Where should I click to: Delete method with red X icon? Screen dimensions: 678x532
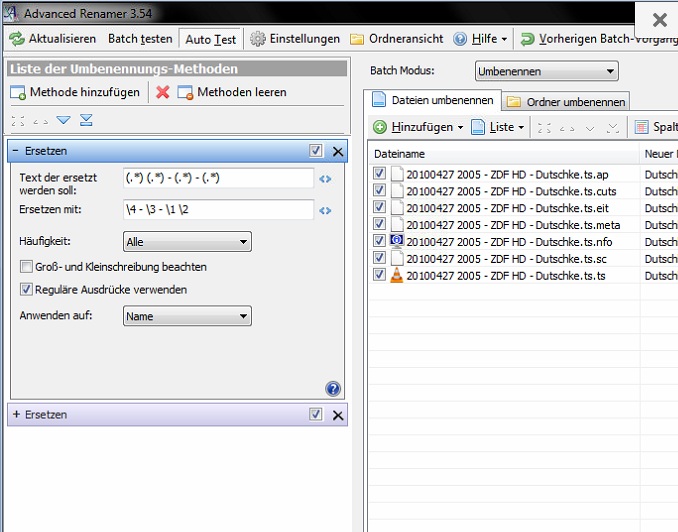tap(163, 92)
